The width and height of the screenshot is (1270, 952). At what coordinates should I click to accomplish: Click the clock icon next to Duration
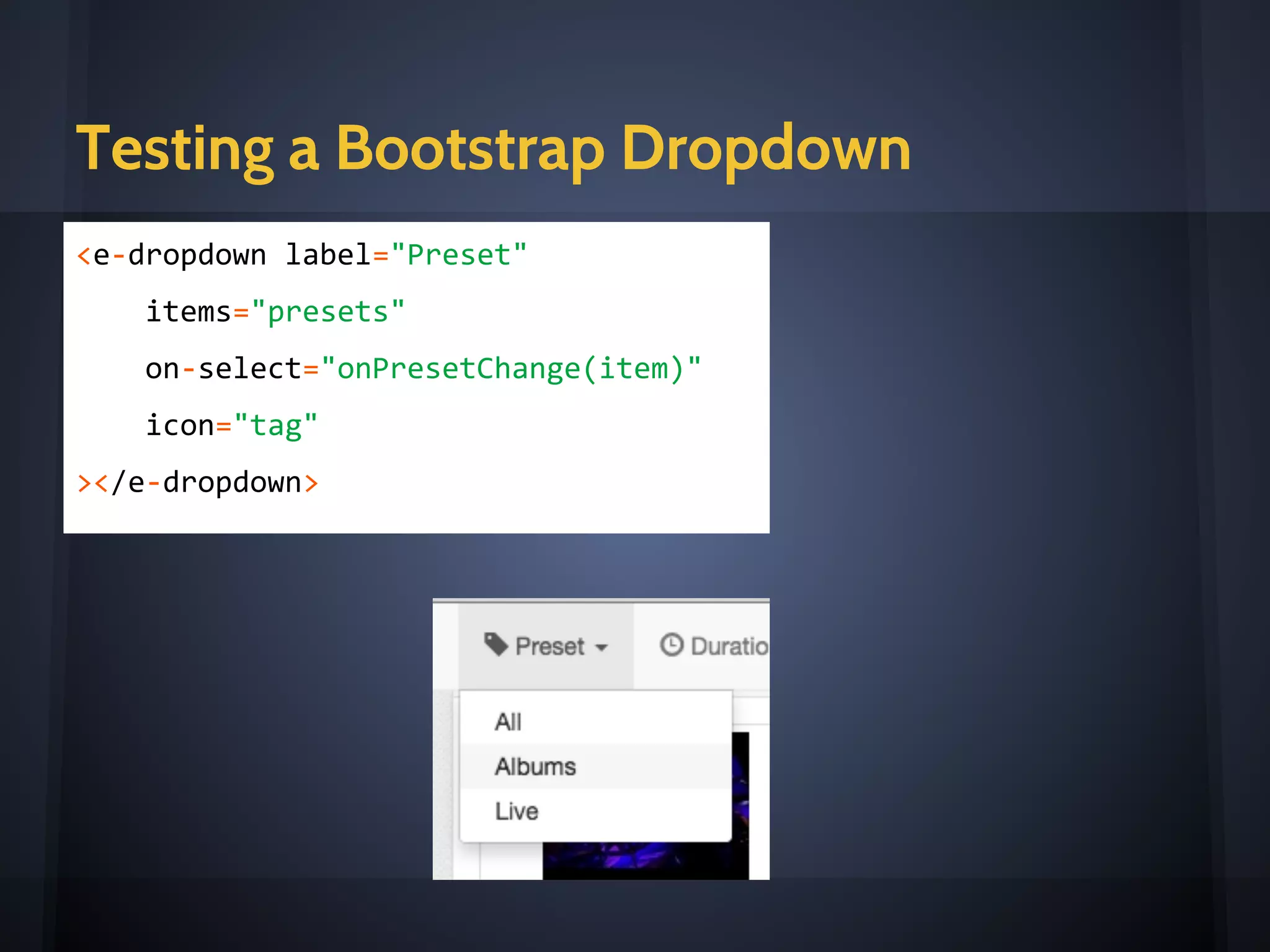coord(671,645)
